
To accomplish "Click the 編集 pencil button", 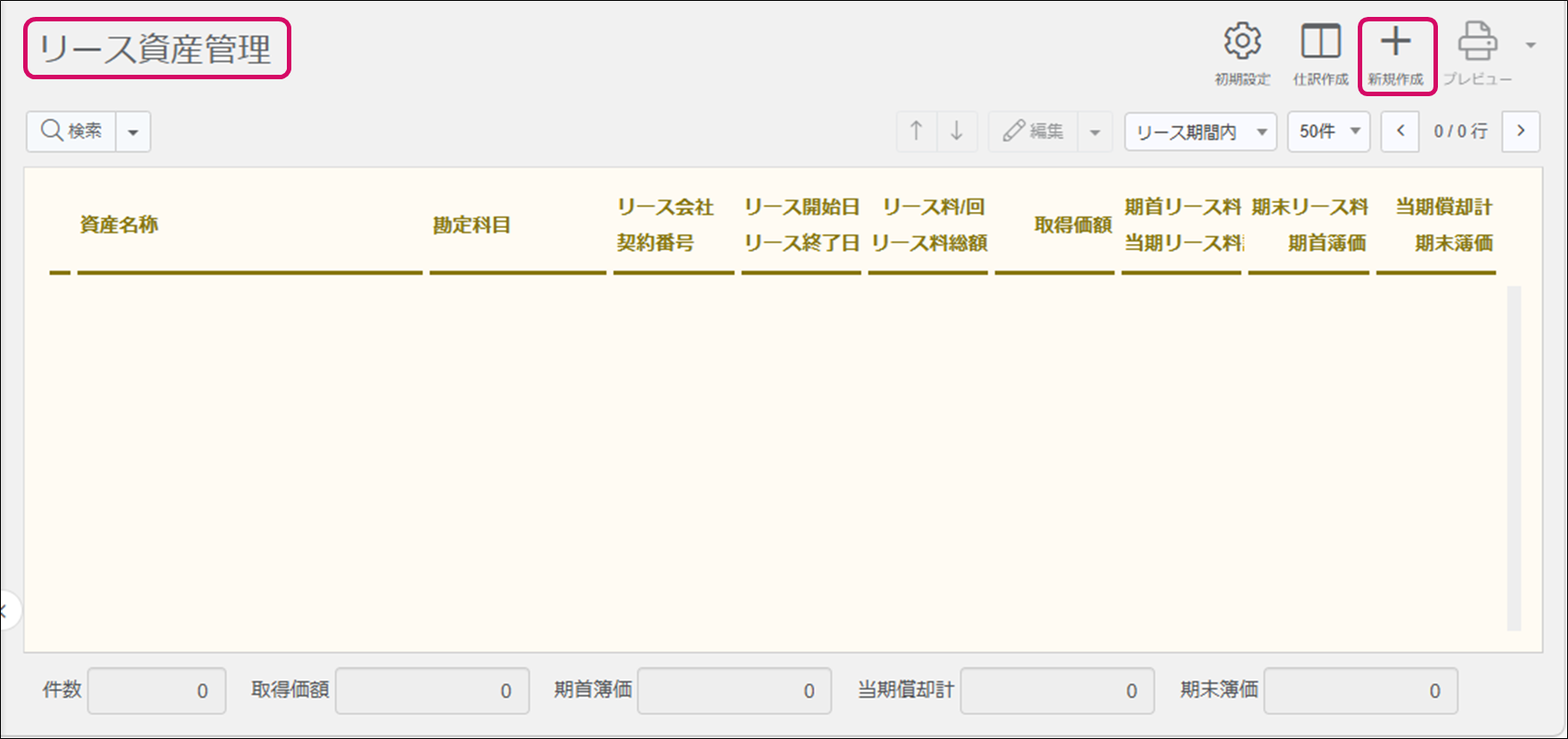I will (x=1033, y=132).
